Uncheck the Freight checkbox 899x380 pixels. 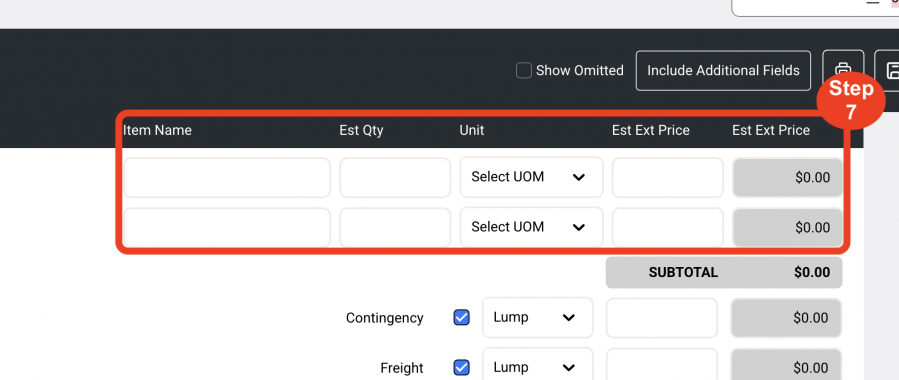point(462,367)
